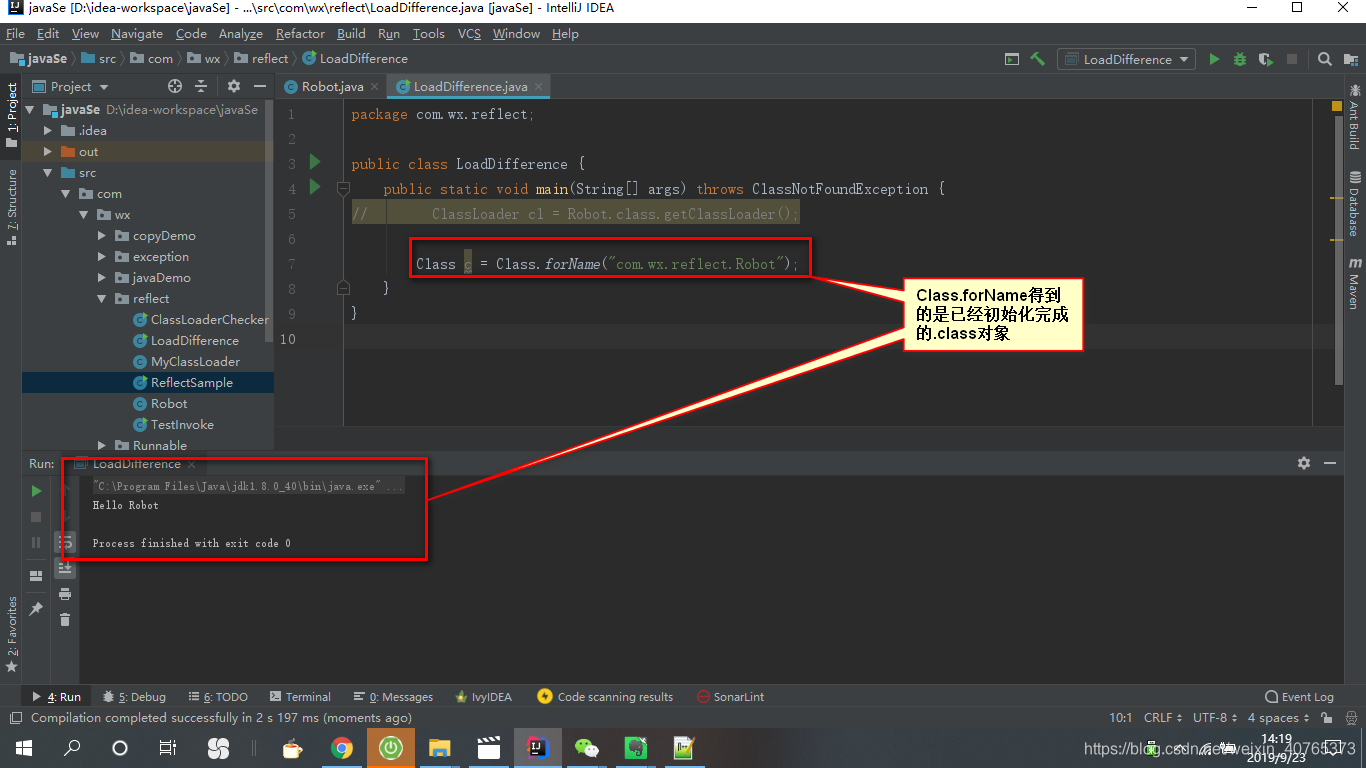Open run configuration LoadDifference dropdown
1366x768 pixels.
pos(1127,59)
